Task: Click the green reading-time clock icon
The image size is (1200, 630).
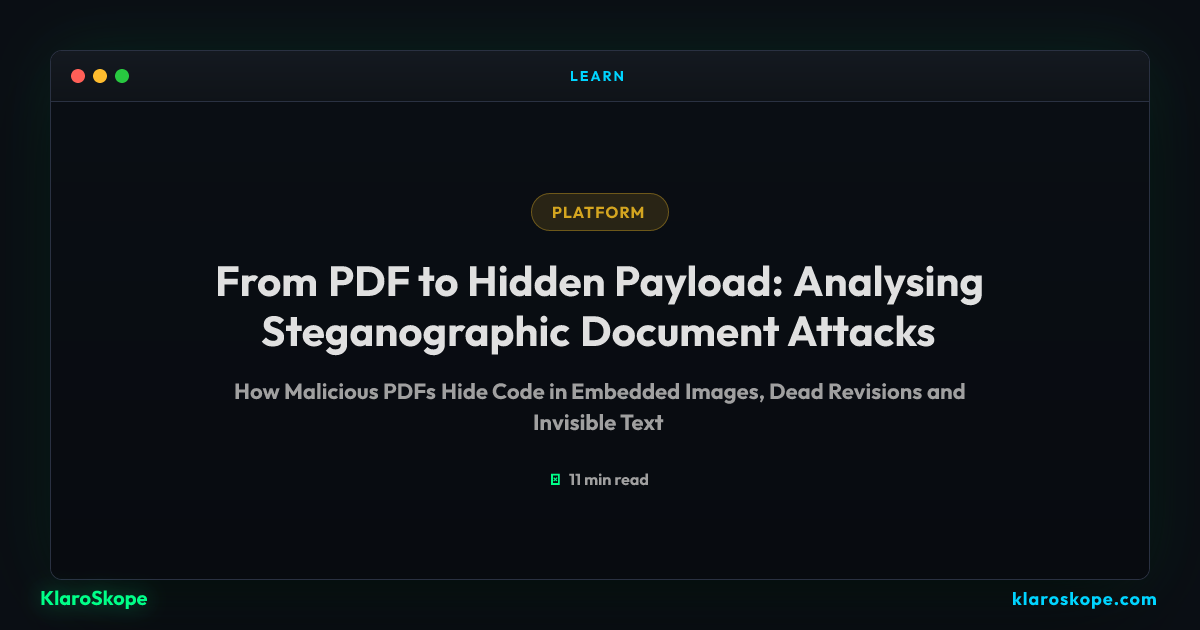Action: click(555, 480)
